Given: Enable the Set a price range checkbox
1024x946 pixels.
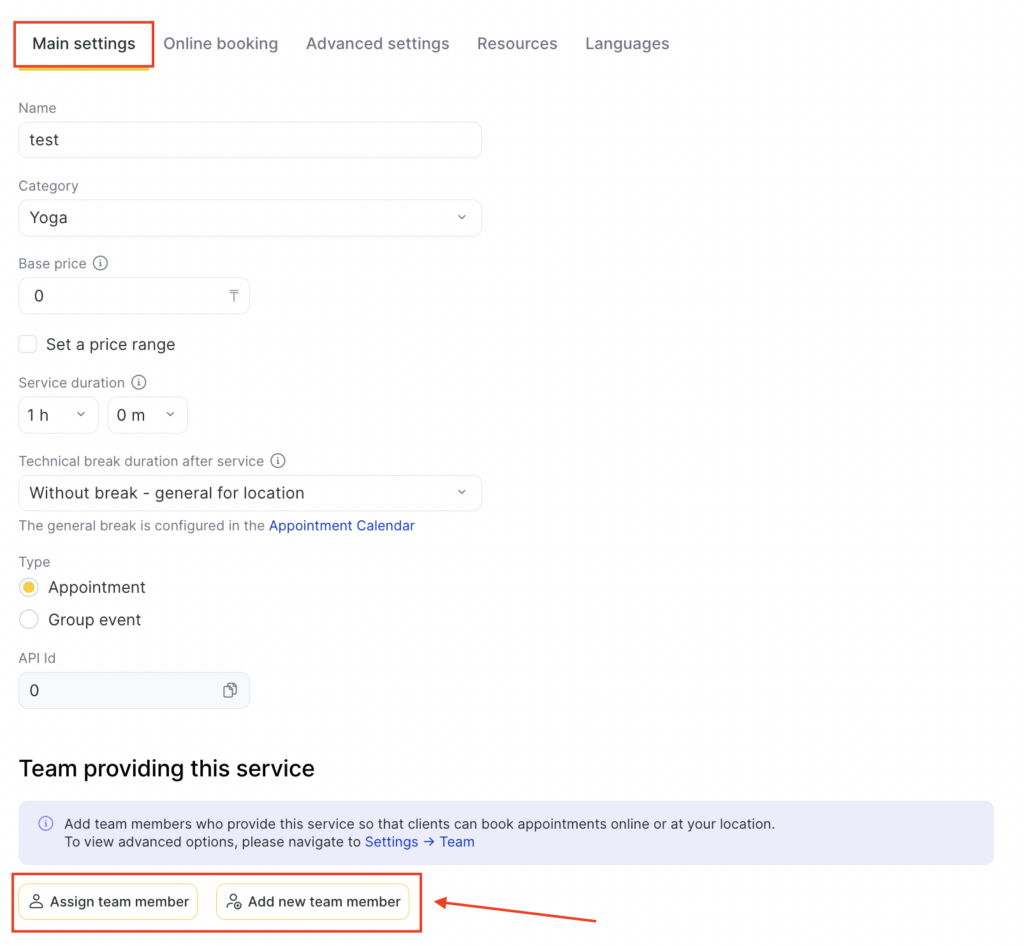Looking at the screenshot, I should 28,344.
